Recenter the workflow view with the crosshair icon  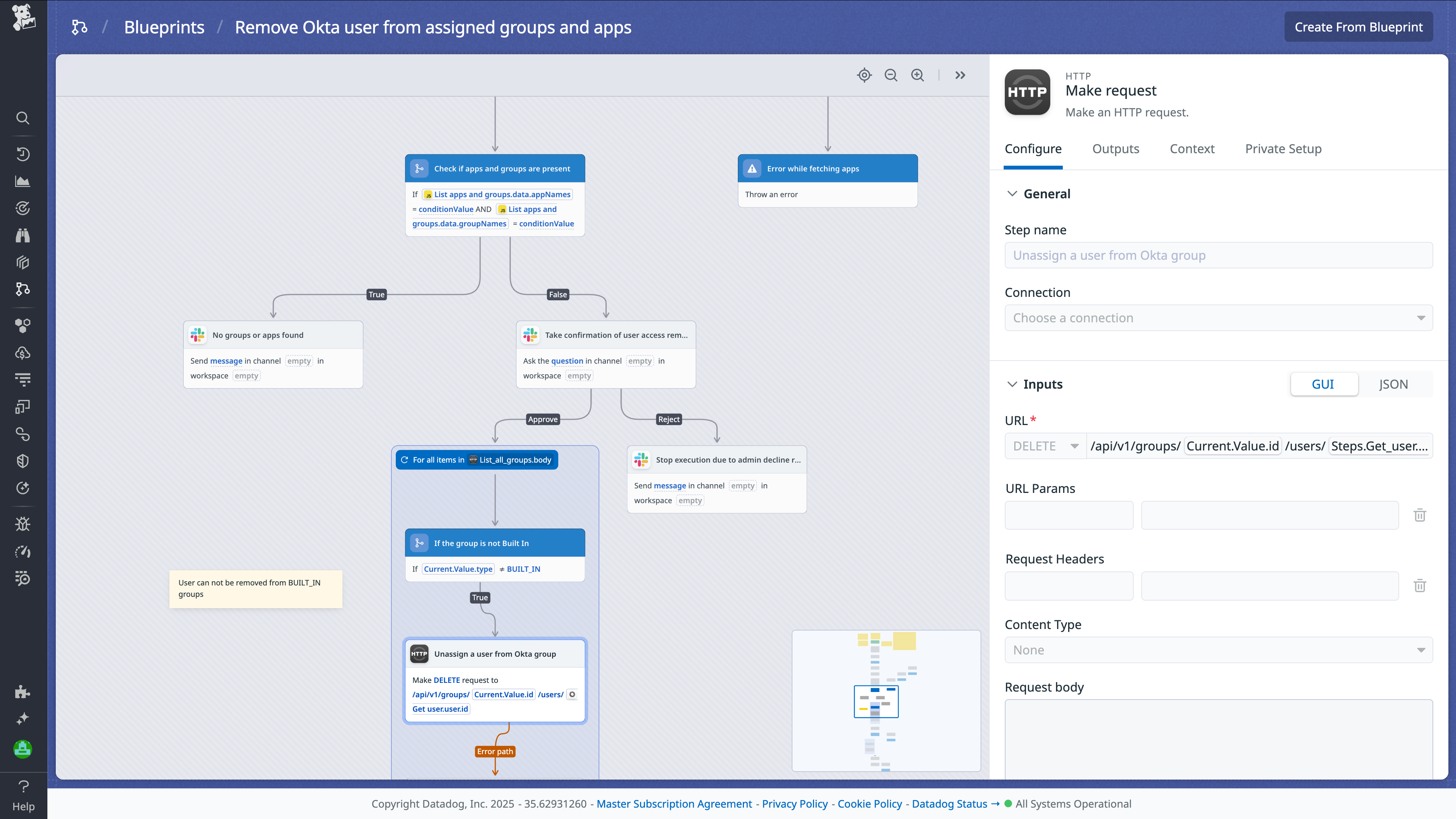[864, 75]
